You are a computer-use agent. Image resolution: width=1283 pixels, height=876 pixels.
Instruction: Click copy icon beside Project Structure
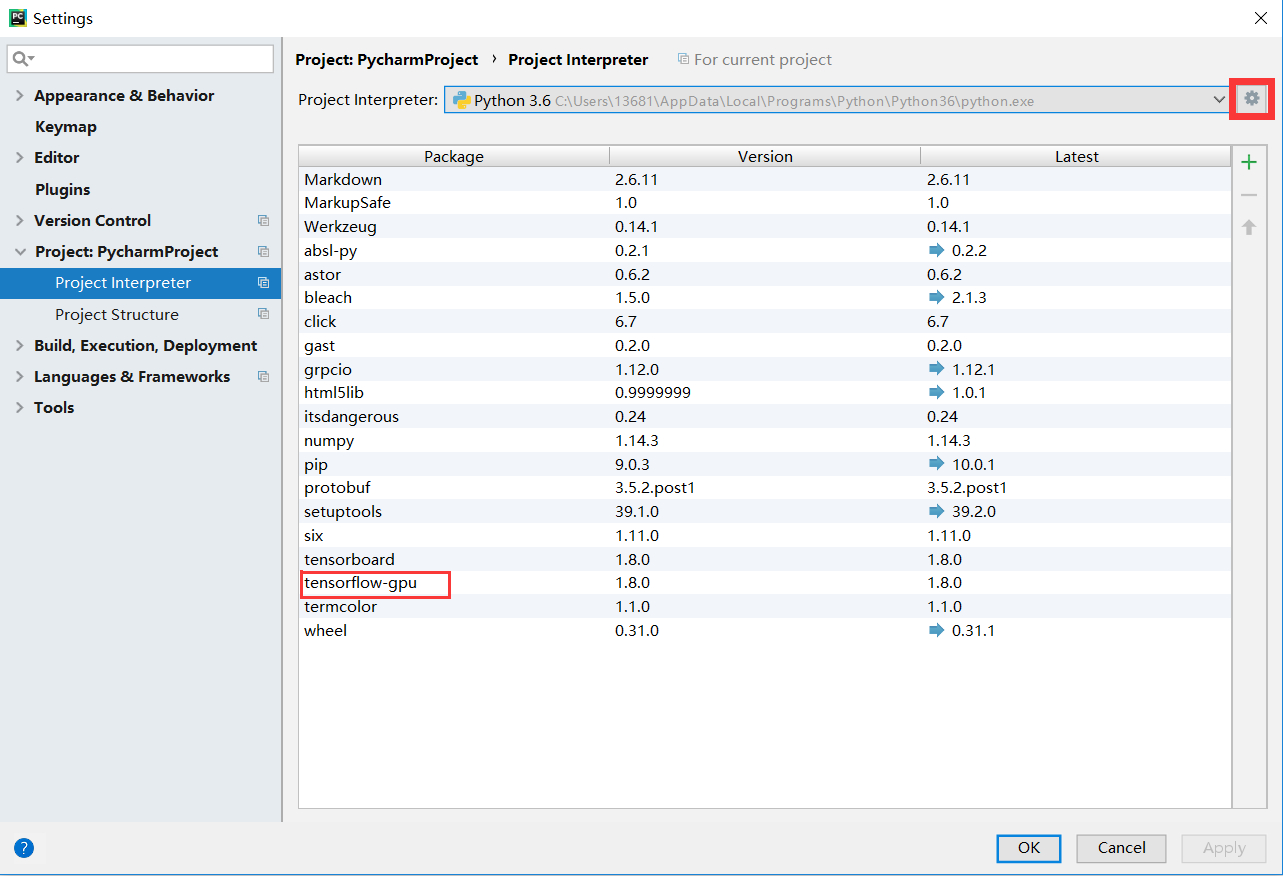pyautogui.click(x=263, y=314)
